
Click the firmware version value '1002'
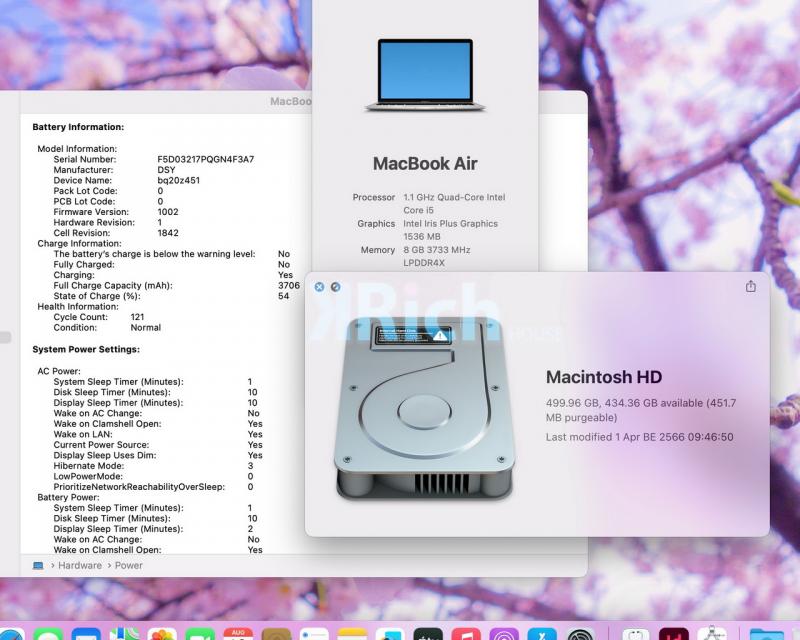168,212
